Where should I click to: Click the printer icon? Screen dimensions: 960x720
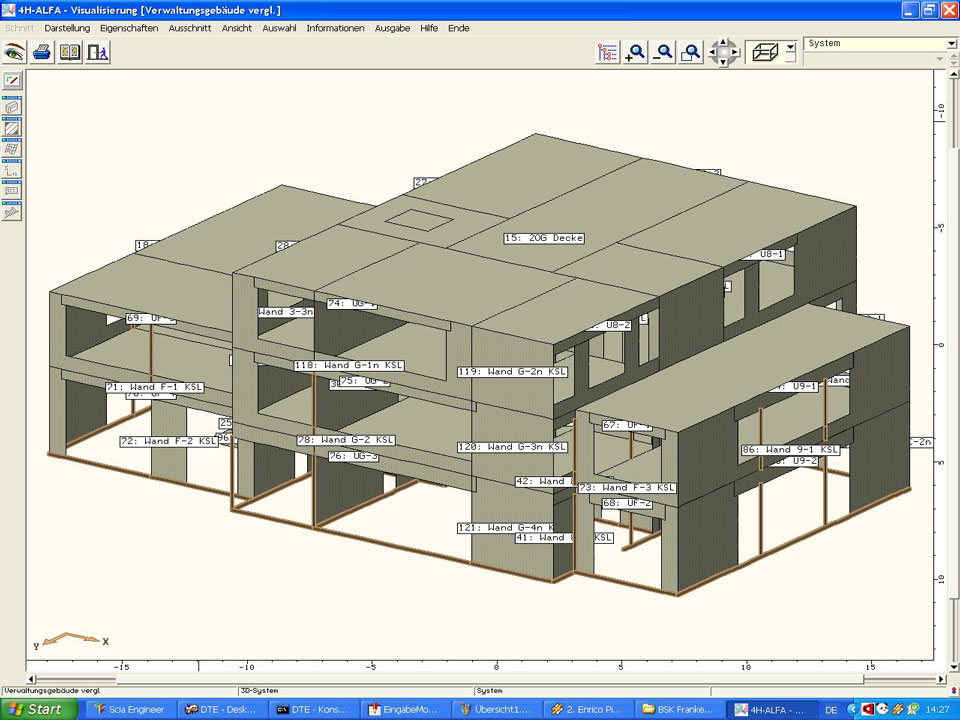pyautogui.click(x=42, y=52)
